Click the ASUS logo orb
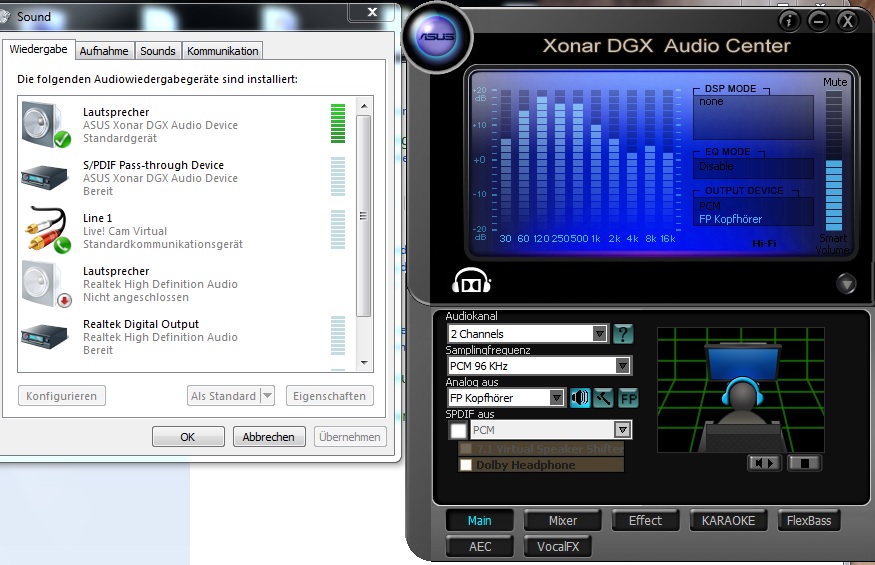The width and height of the screenshot is (875, 565). tap(437, 37)
